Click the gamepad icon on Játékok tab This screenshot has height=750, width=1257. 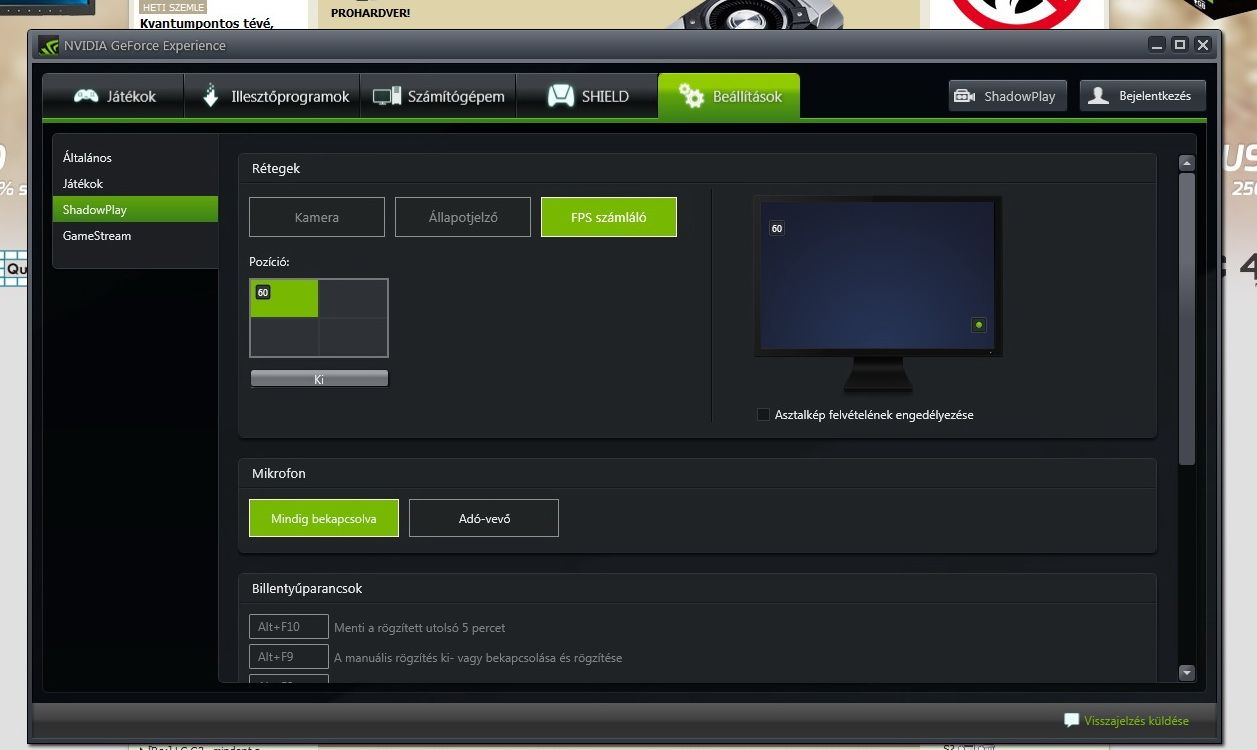pos(86,97)
